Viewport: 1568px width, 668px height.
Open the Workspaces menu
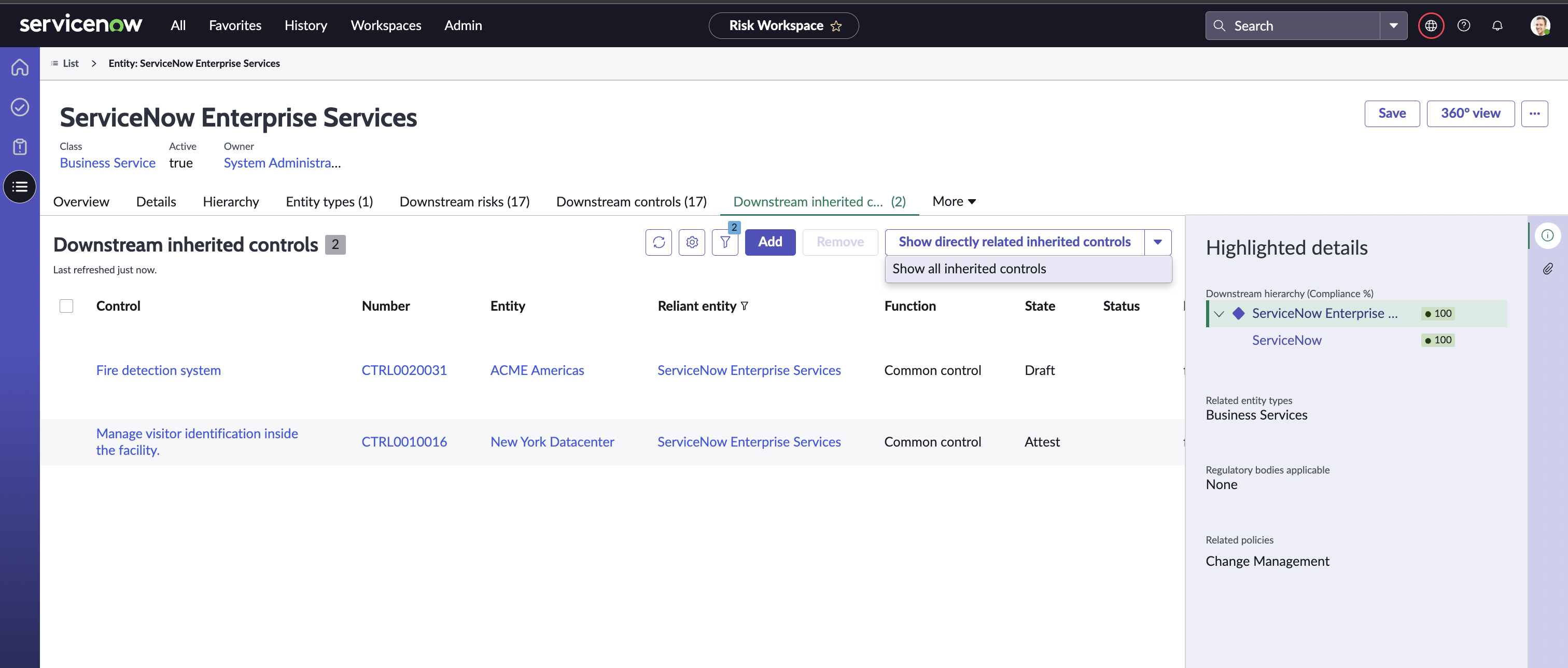click(386, 25)
